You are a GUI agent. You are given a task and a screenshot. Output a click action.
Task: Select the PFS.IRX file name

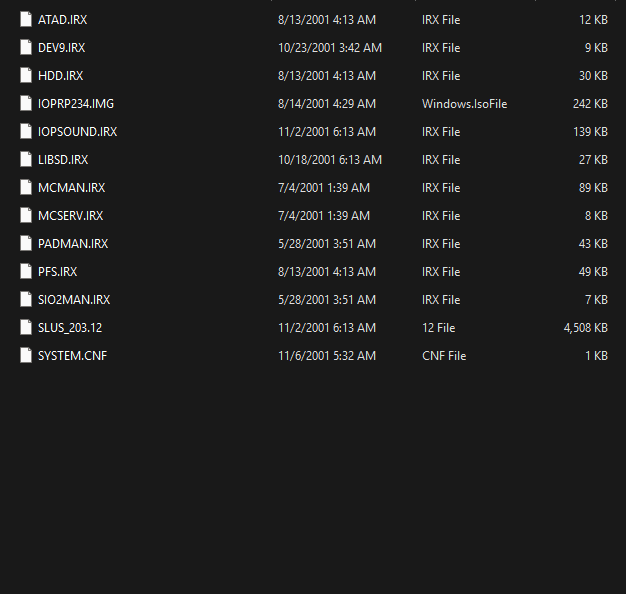[57, 271]
